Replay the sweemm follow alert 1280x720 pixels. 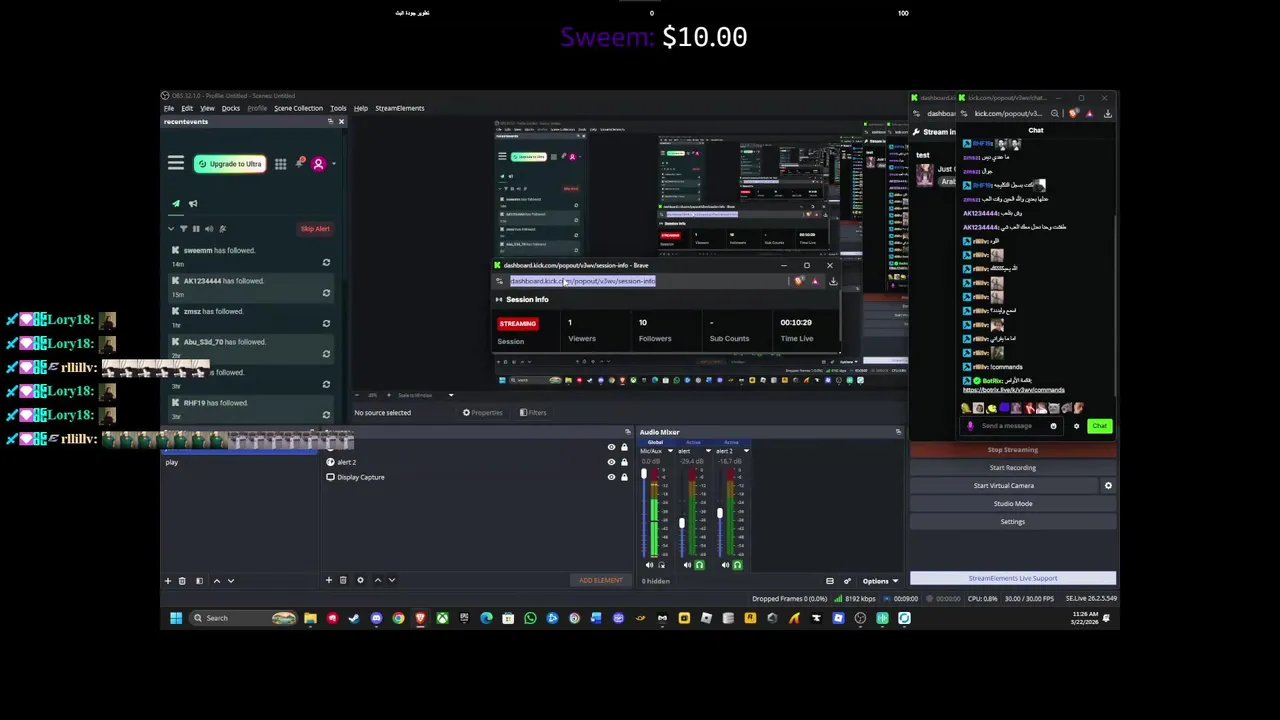point(326,262)
